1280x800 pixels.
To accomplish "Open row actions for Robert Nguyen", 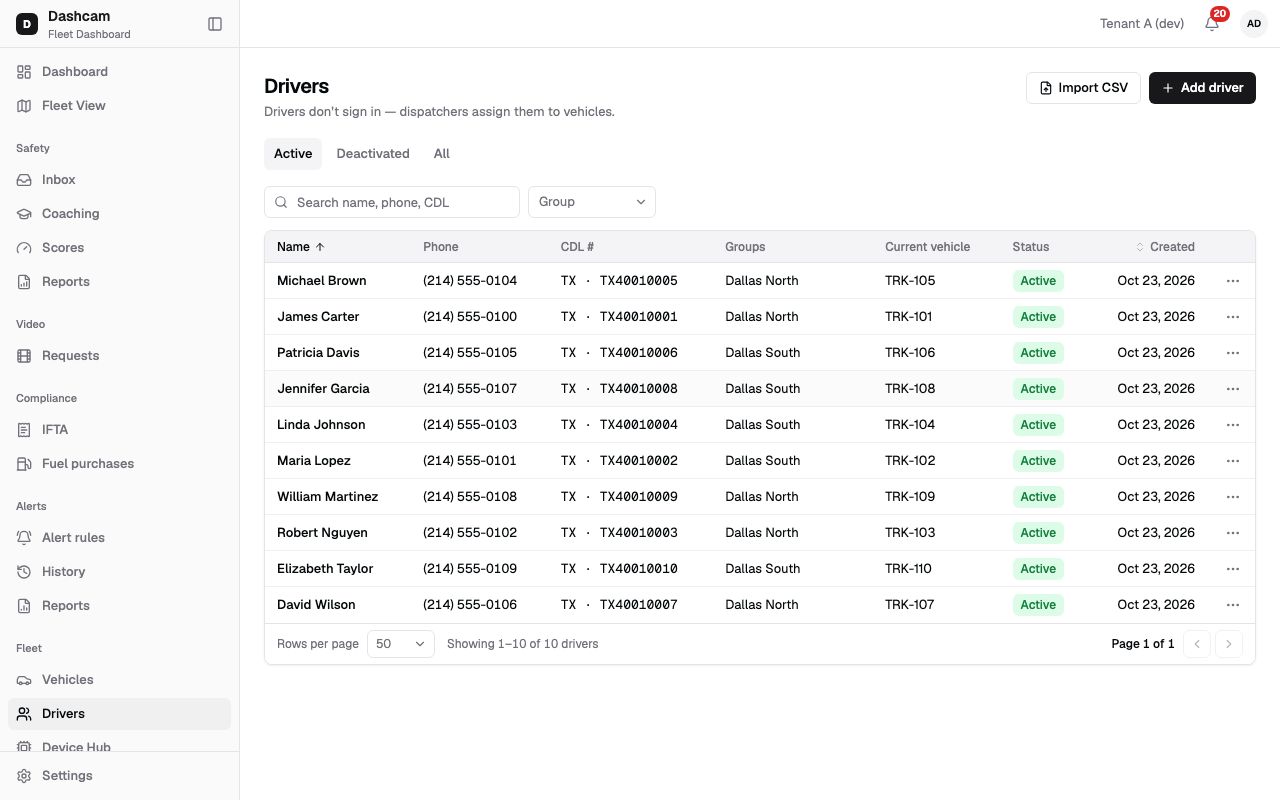I will [x=1233, y=533].
